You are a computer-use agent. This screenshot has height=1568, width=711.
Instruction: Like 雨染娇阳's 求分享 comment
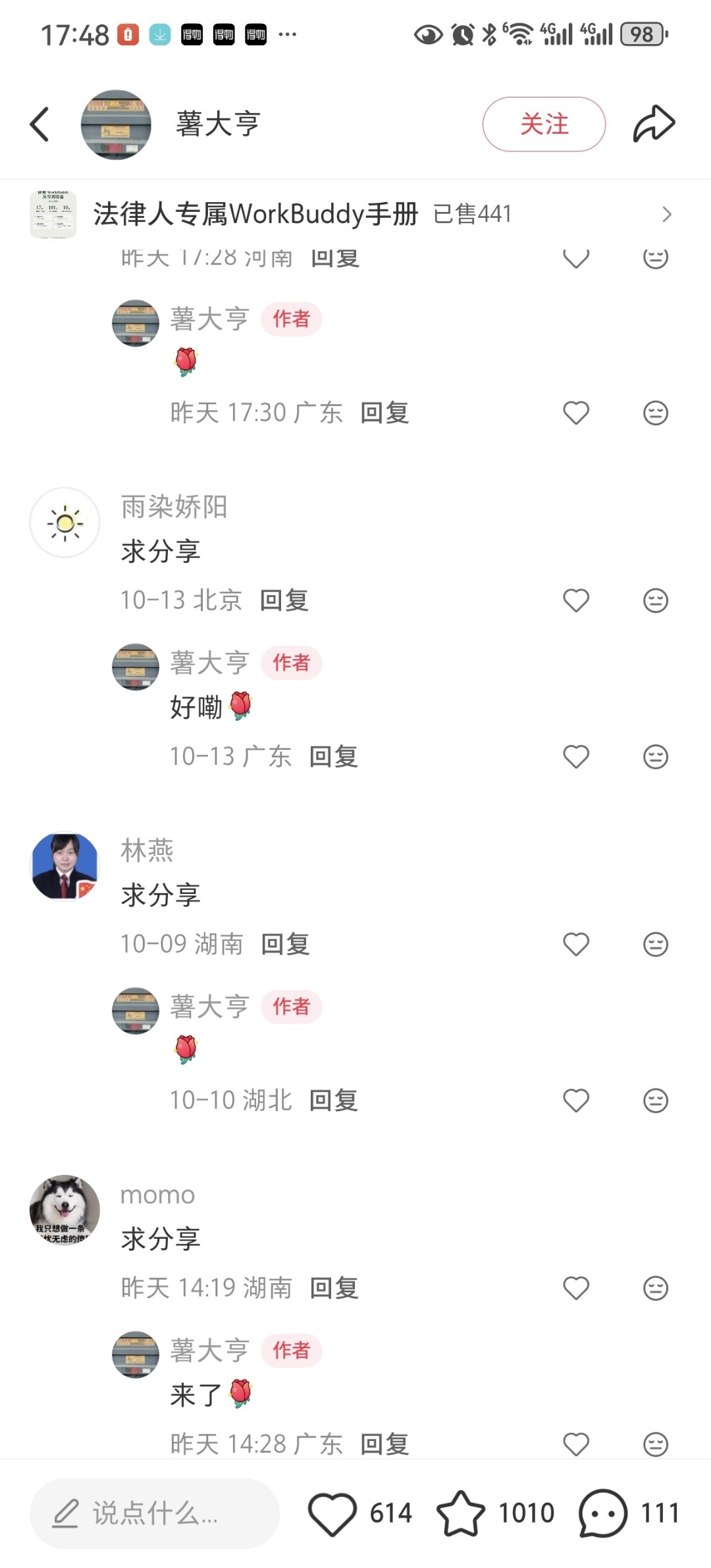(576, 600)
